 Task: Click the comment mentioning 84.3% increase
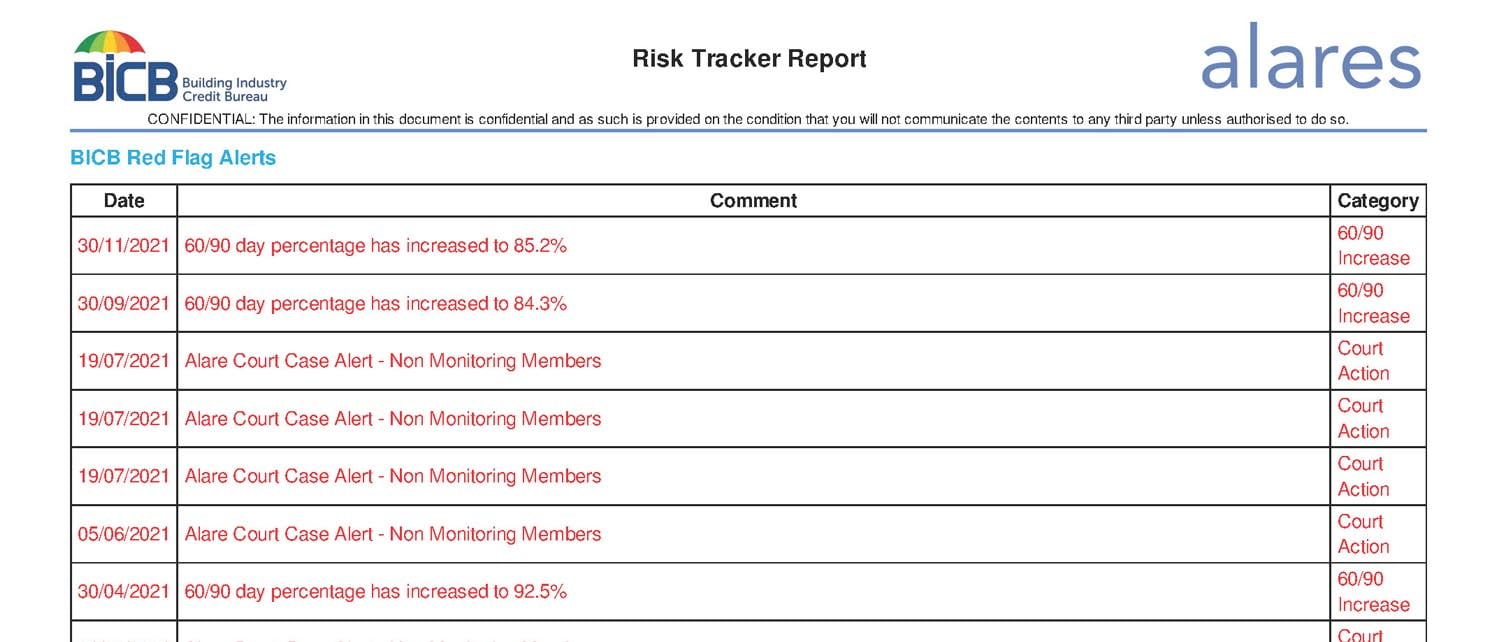point(376,304)
